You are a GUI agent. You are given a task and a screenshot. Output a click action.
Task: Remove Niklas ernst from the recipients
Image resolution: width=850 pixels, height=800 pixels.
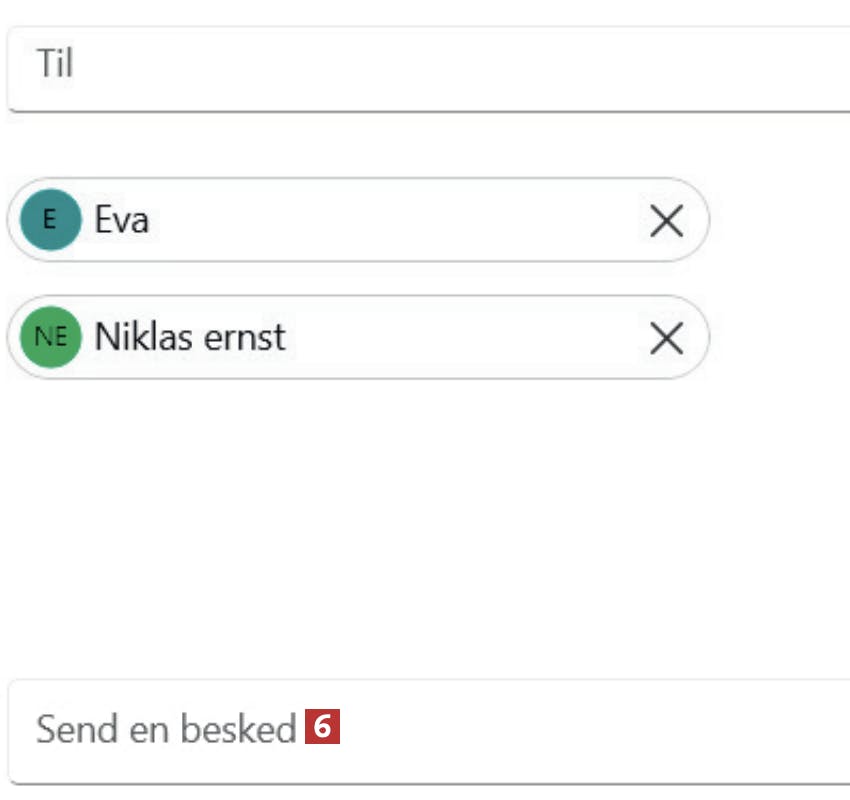[x=666, y=338]
